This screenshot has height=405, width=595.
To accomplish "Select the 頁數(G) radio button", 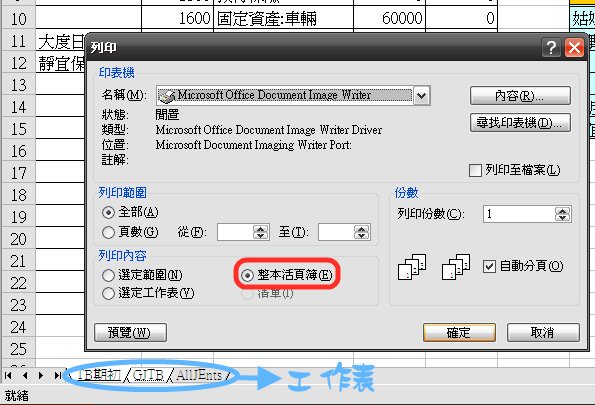I will (x=108, y=232).
